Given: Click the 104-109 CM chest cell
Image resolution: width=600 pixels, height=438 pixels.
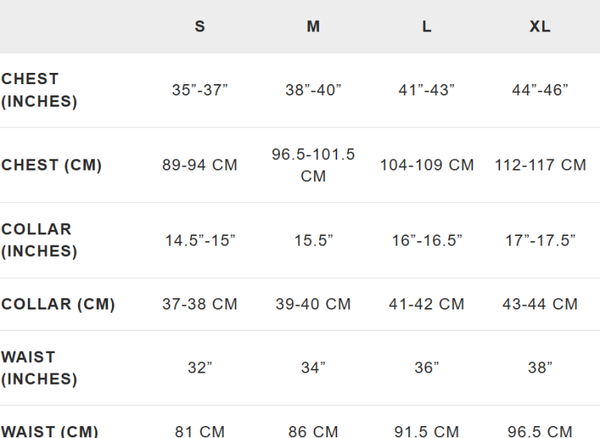Looking at the screenshot, I should click(x=427, y=165).
